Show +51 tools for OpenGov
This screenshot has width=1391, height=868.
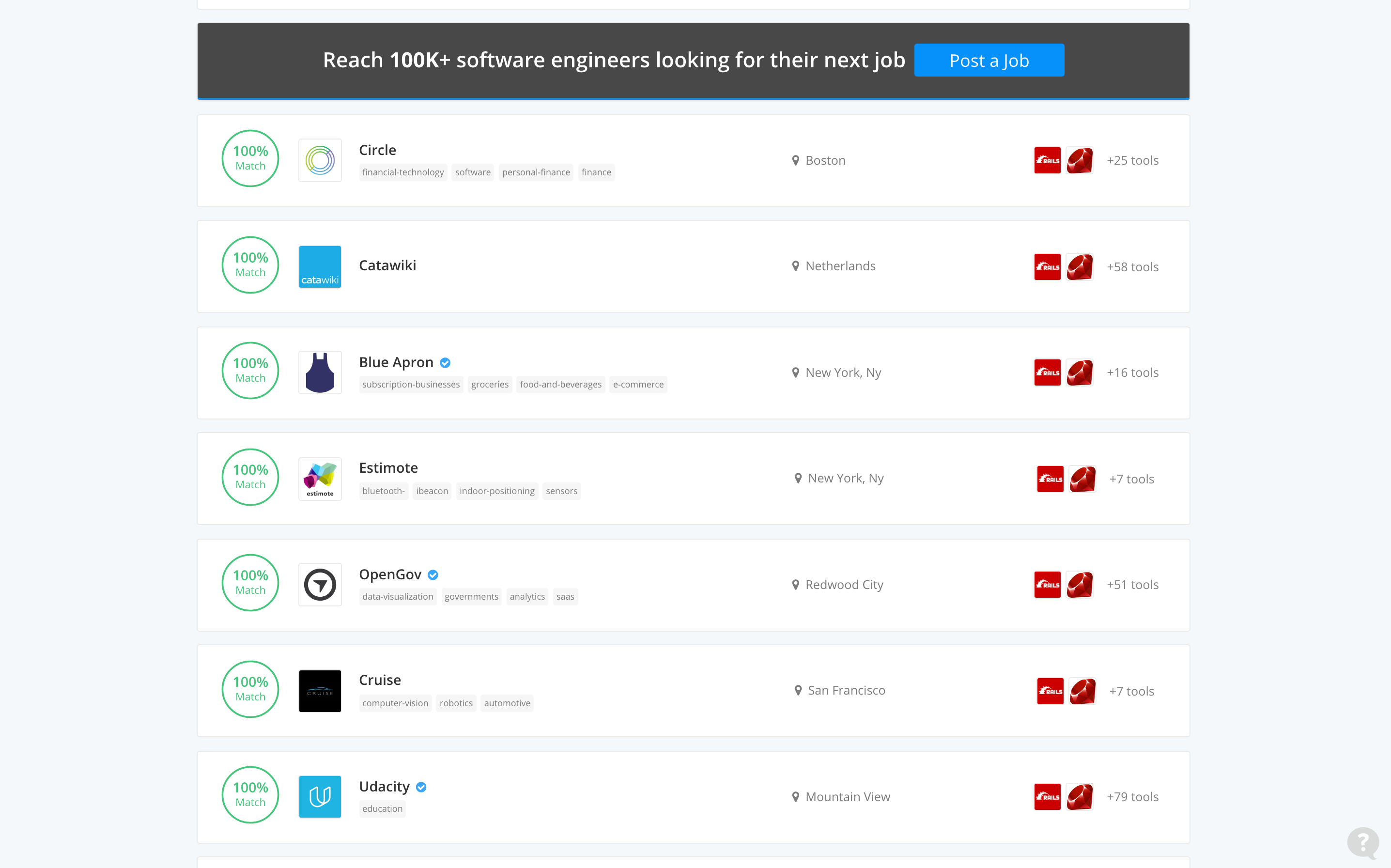click(x=1132, y=585)
